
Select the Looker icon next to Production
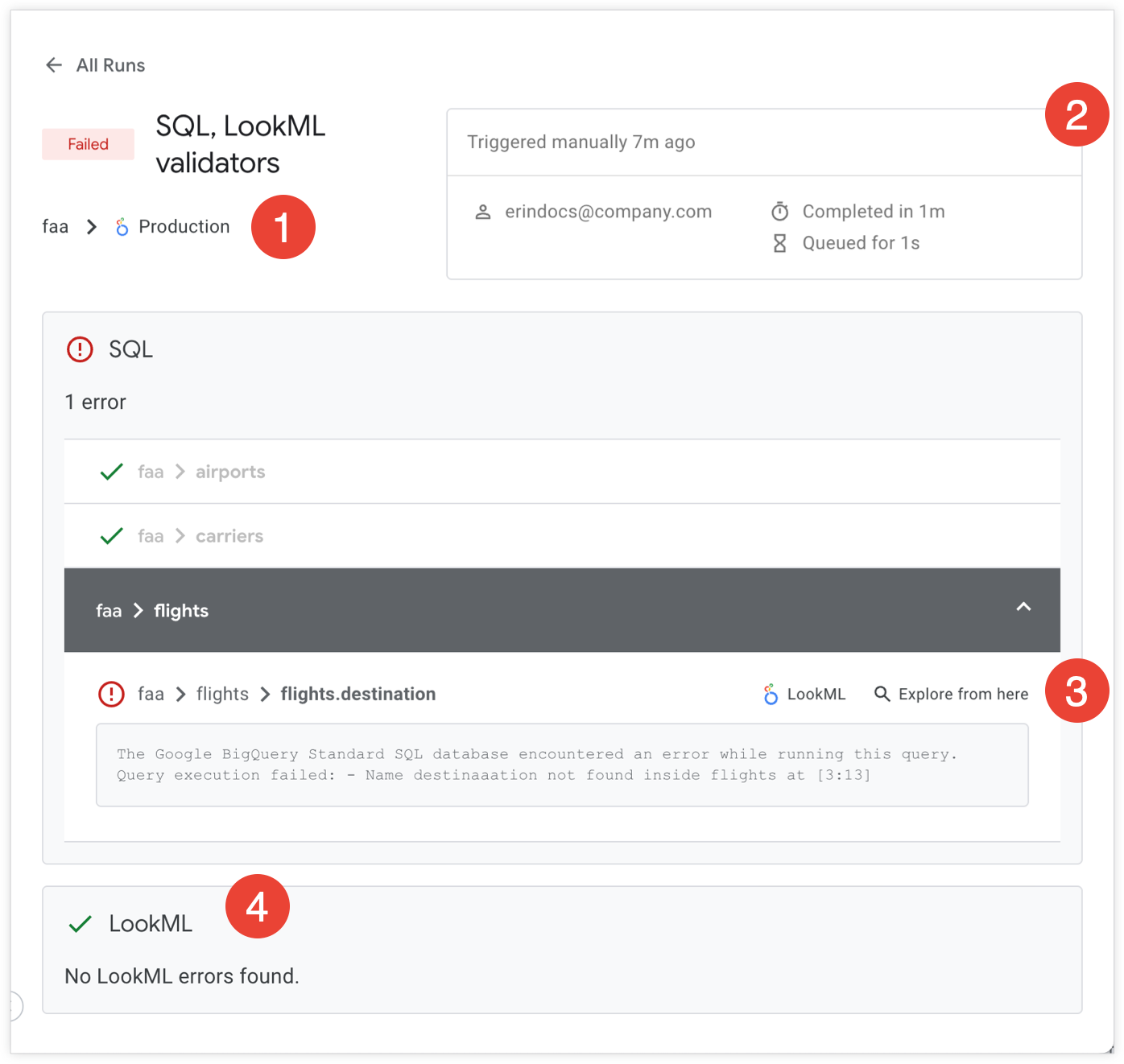(x=122, y=227)
